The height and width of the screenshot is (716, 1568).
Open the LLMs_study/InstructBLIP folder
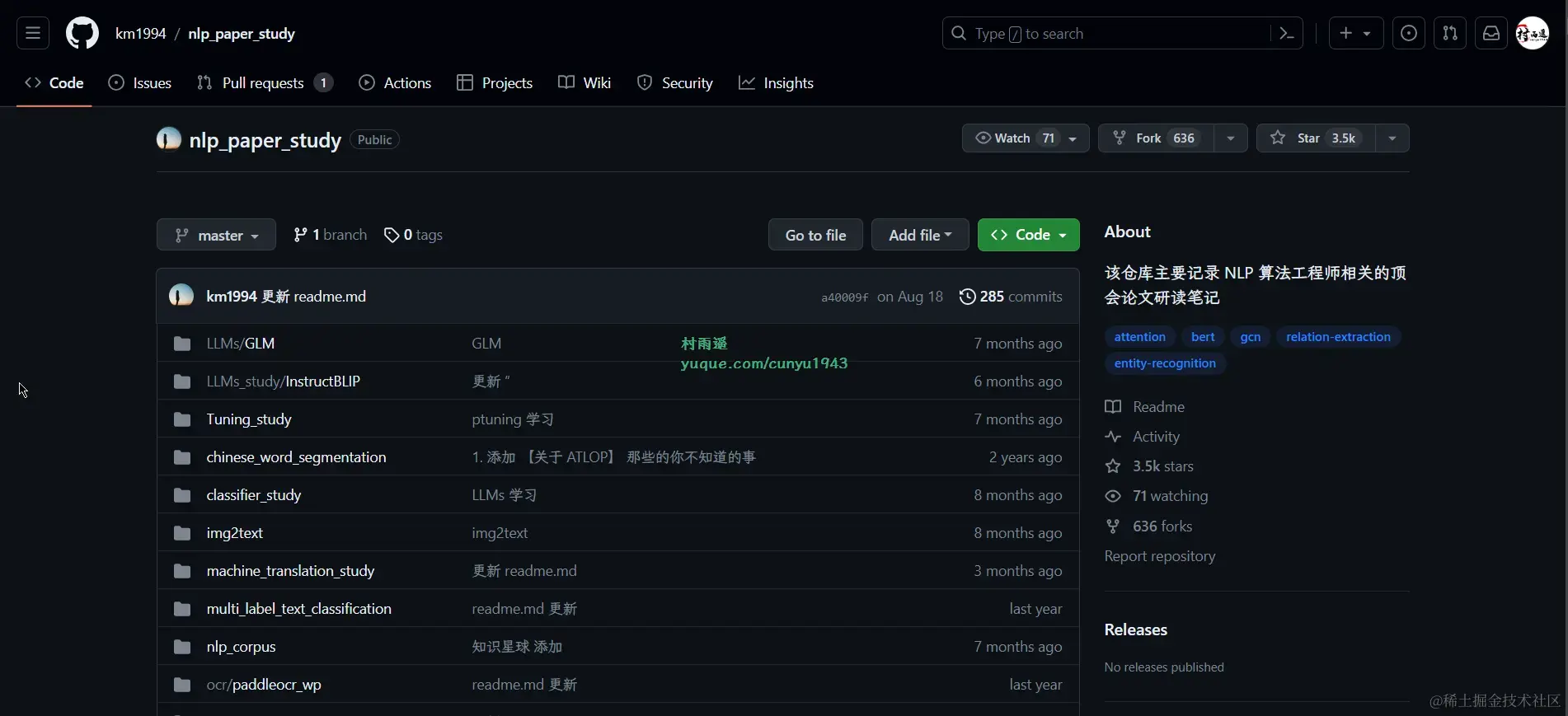coord(284,381)
